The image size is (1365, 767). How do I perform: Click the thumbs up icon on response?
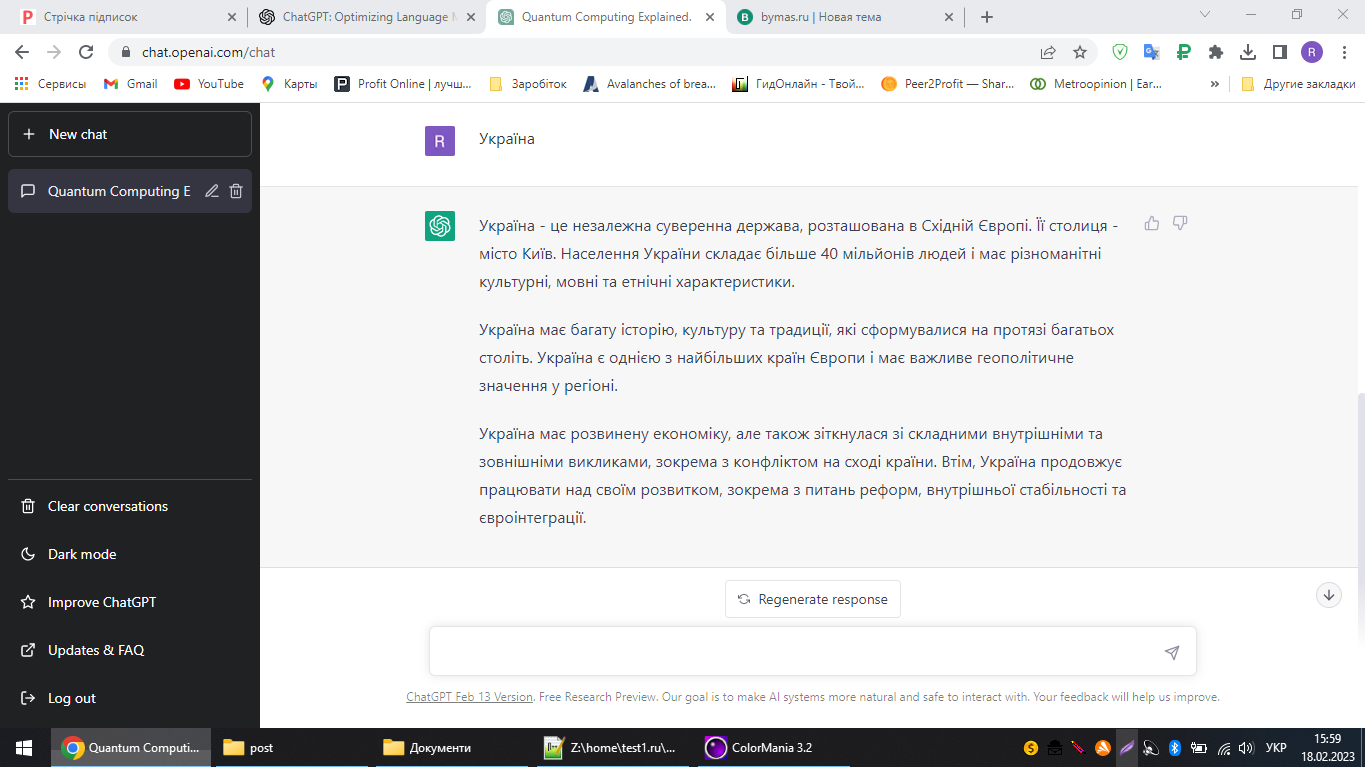pos(1152,223)
